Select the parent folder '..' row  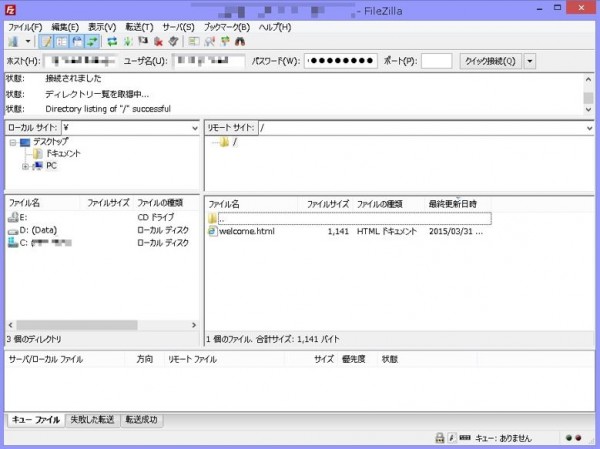tap(349, 219)
